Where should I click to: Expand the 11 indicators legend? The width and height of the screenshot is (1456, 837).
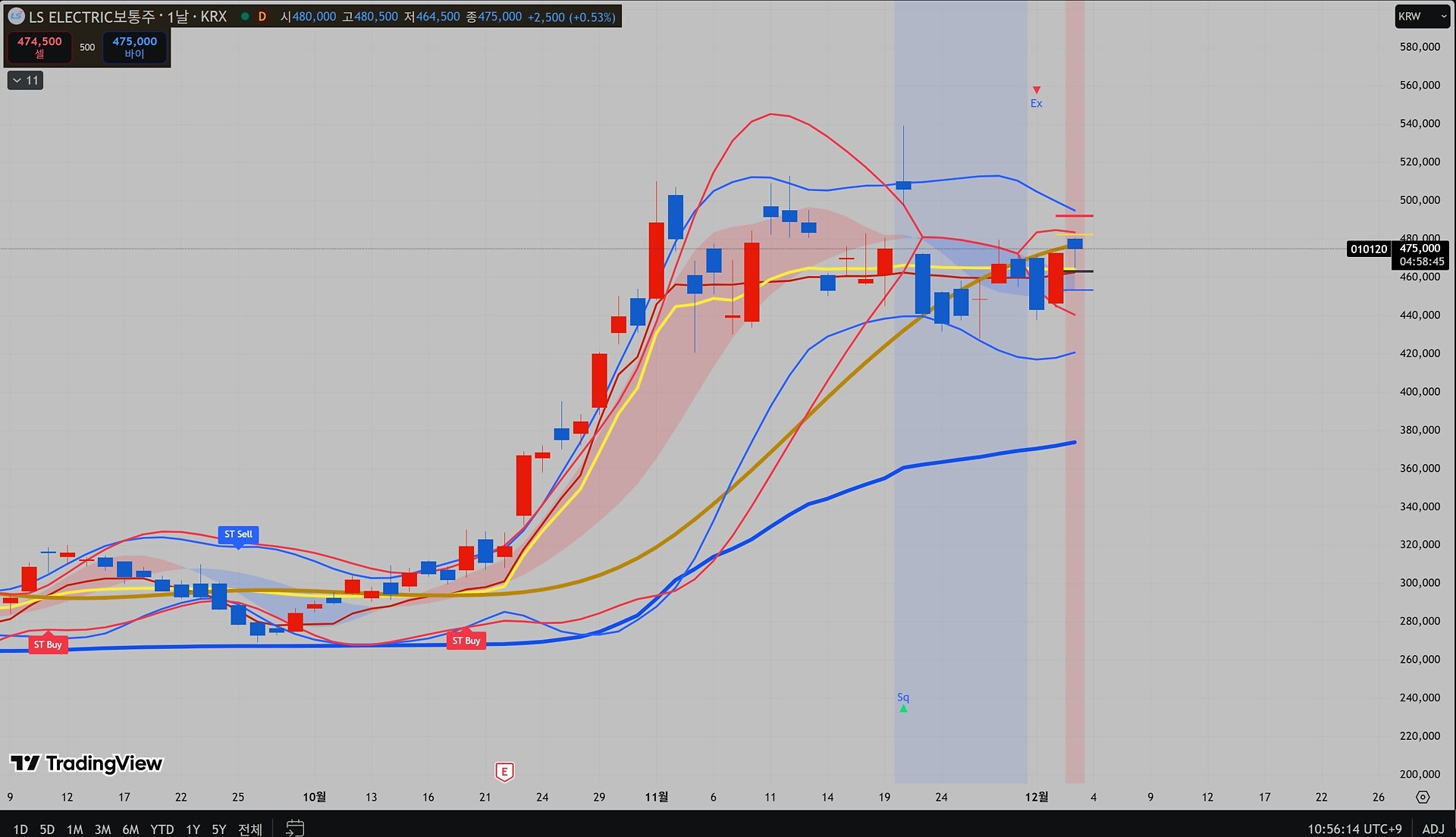(x=25, y=80)
